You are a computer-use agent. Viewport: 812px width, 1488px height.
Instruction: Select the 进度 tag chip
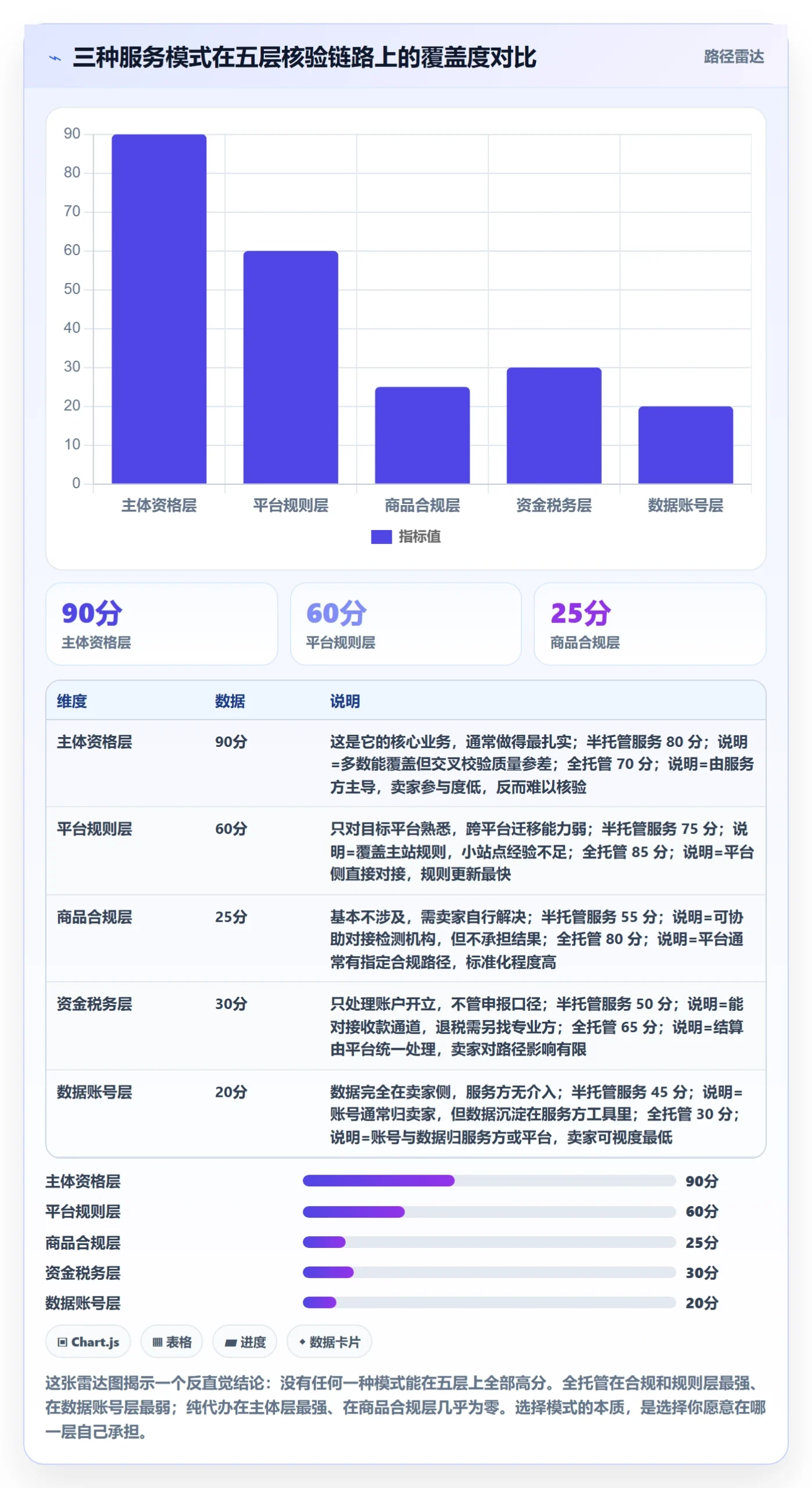point(245,1342)
